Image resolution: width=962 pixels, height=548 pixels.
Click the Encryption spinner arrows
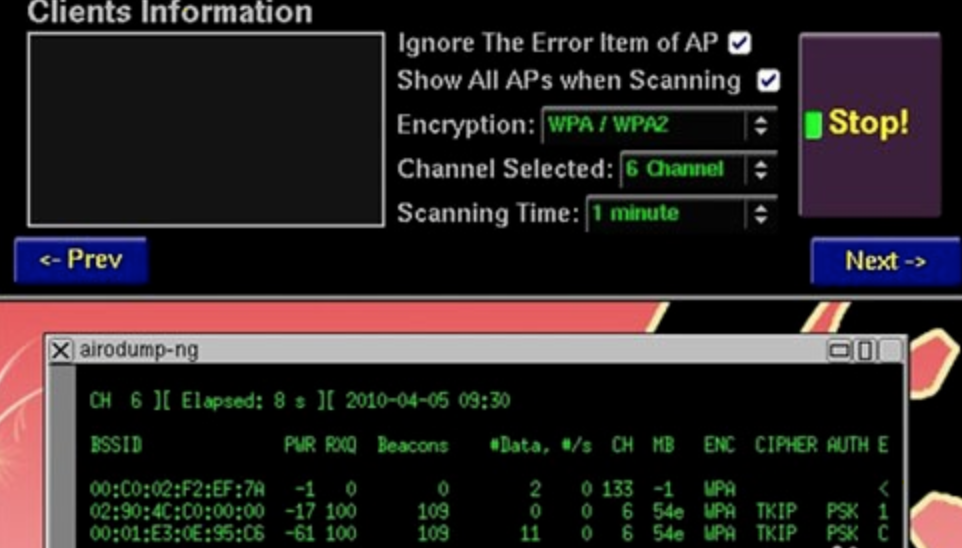pos(761,125)
